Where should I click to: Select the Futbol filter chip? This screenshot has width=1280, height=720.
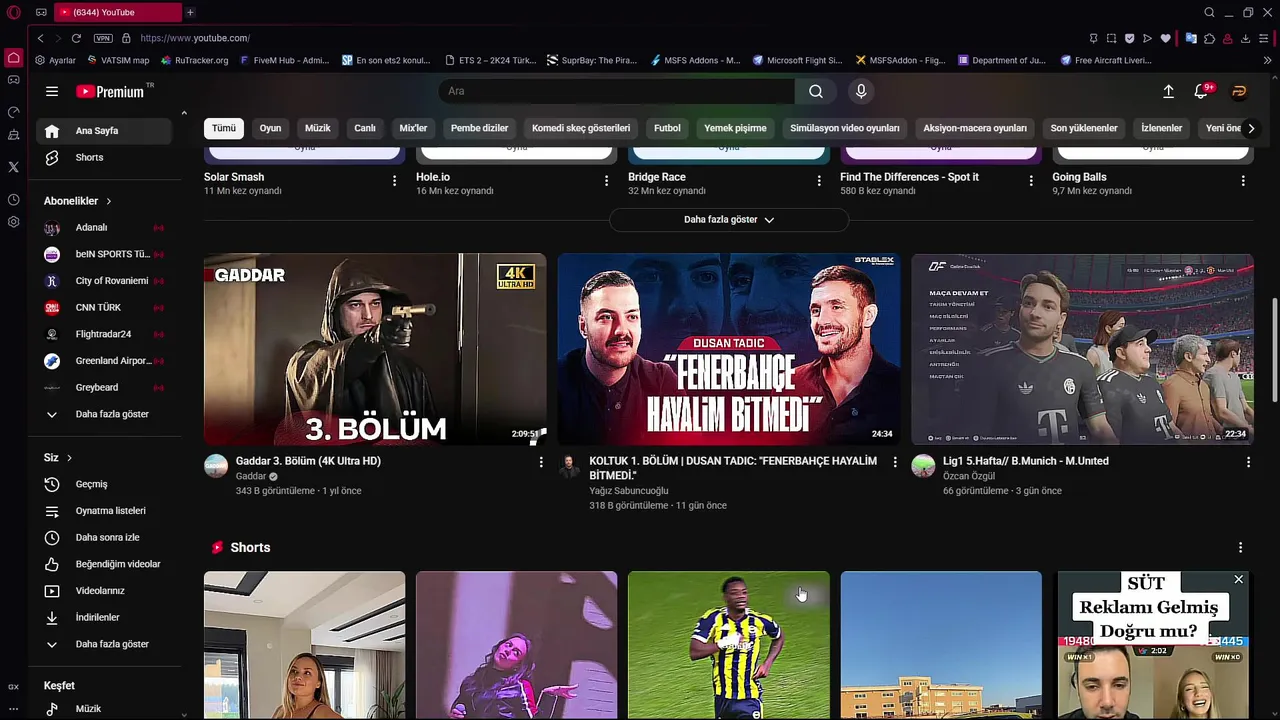click(667, 128)
